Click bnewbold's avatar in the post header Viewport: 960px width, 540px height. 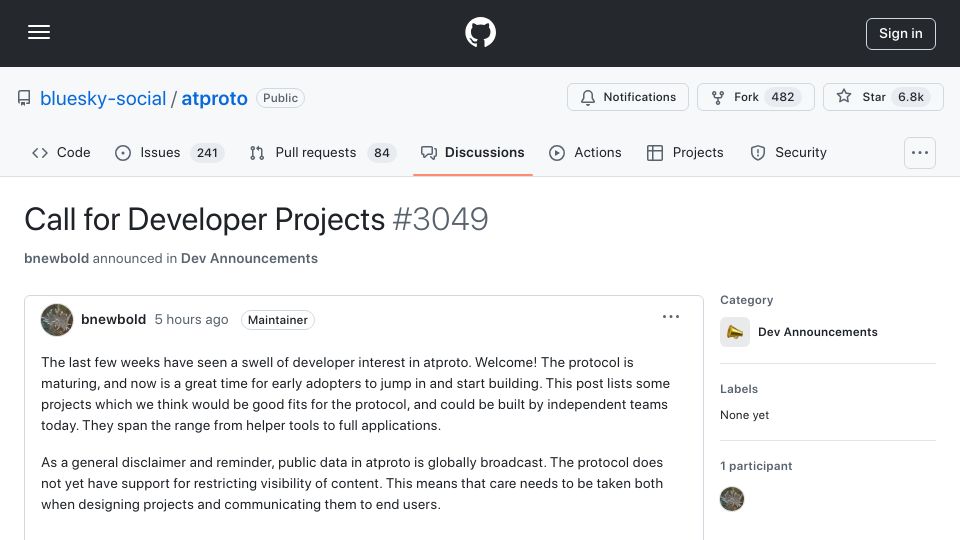point(57,320)
